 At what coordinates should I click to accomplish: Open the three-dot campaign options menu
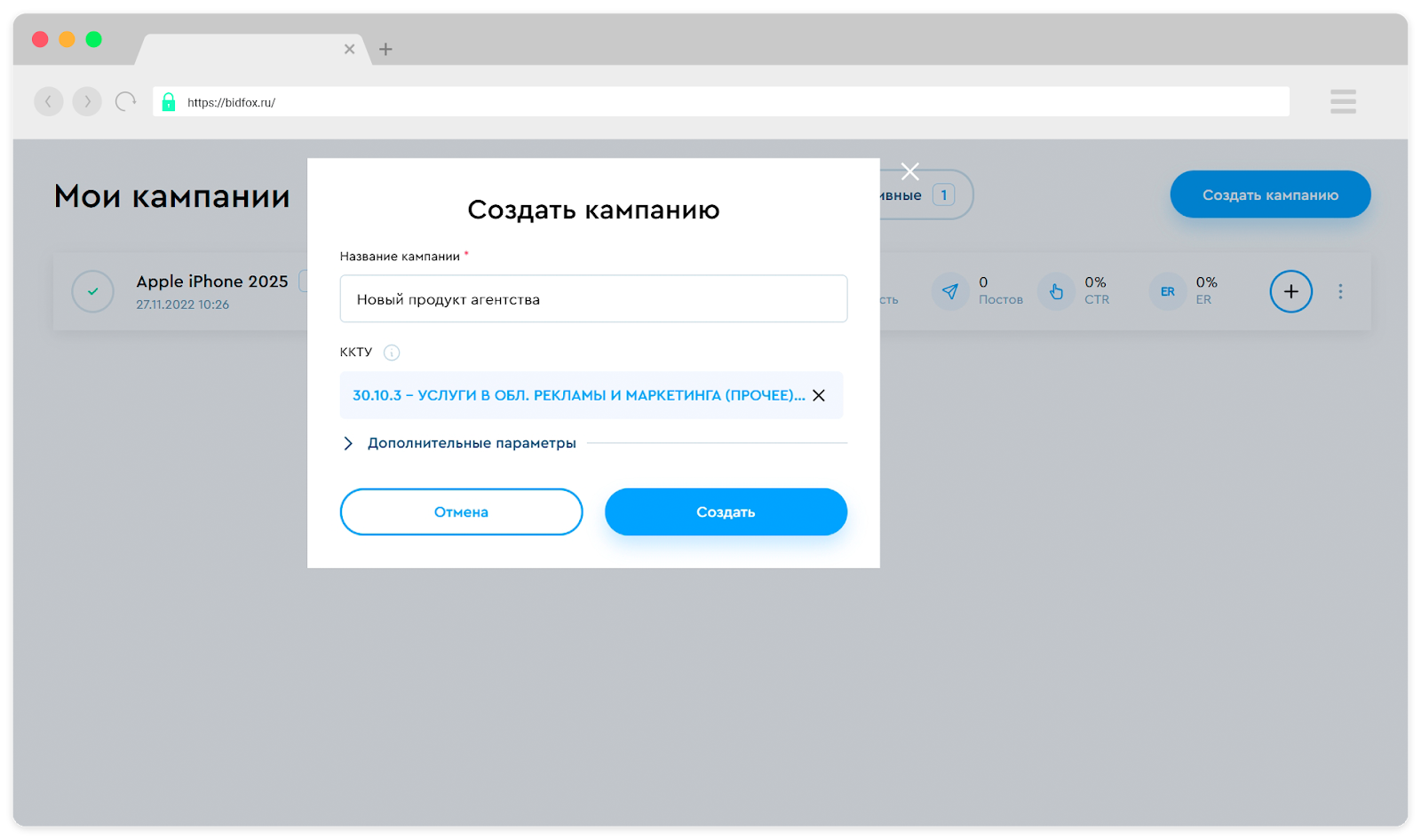[1340, 291]
